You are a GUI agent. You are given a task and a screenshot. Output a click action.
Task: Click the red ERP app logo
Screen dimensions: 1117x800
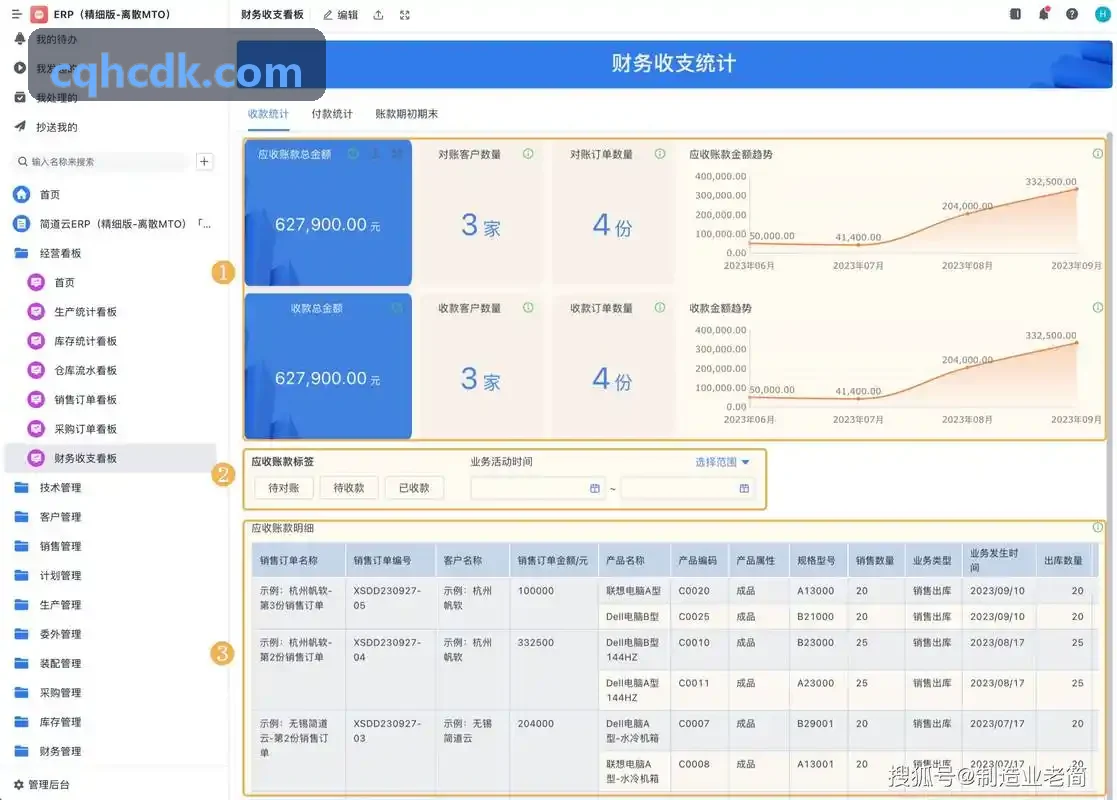click(x=39, y=14)
